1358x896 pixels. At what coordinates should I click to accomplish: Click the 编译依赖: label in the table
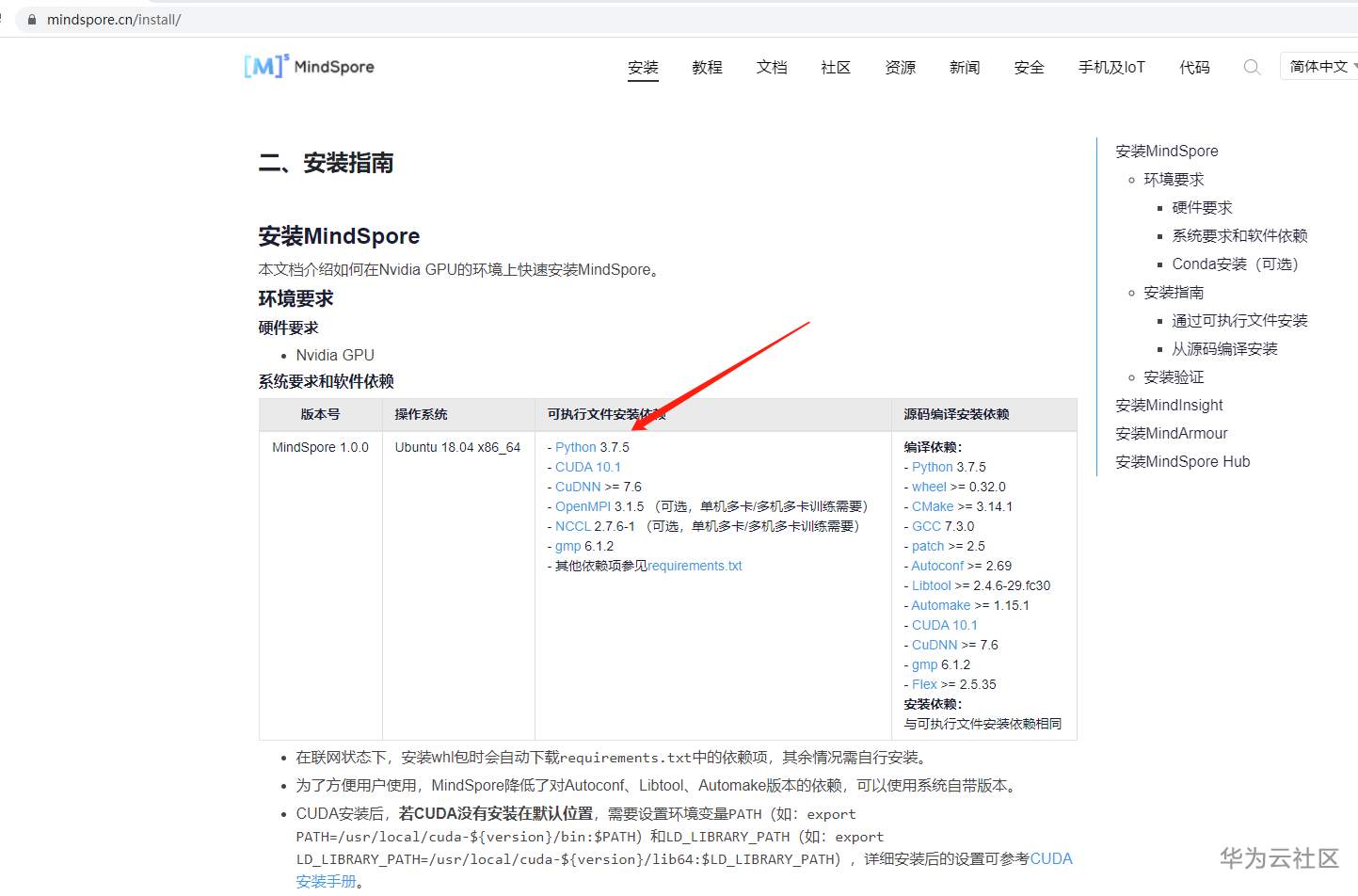click(933, 447)
